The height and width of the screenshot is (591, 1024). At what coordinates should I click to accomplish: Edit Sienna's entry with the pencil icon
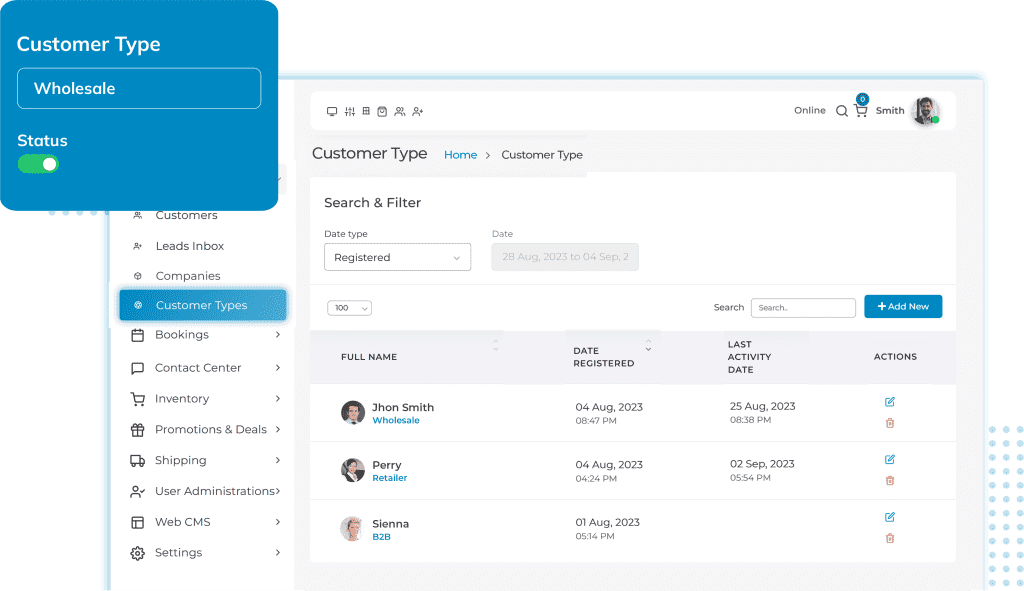[890, 517]
